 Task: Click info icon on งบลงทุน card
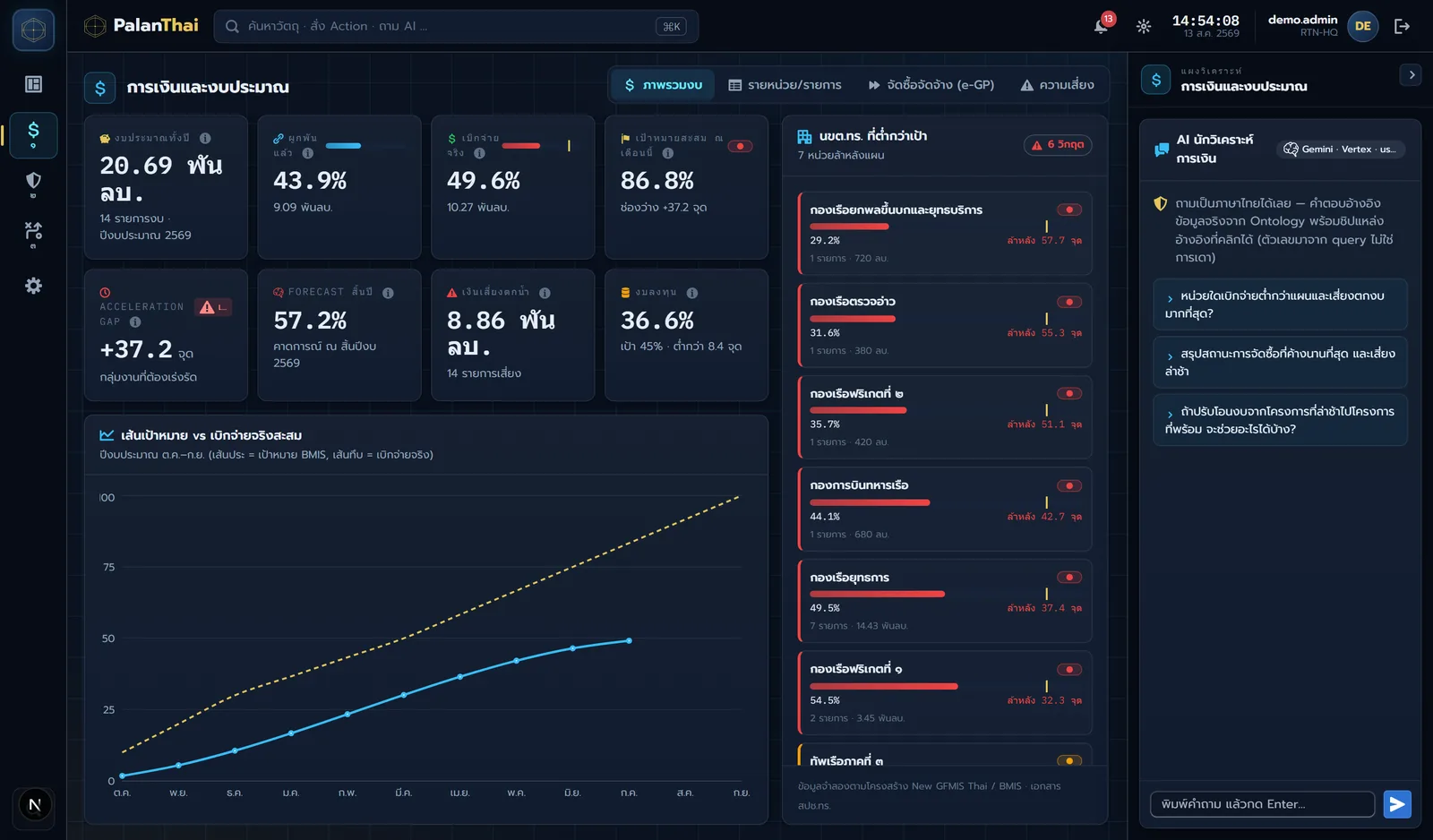tap(692, 293)
